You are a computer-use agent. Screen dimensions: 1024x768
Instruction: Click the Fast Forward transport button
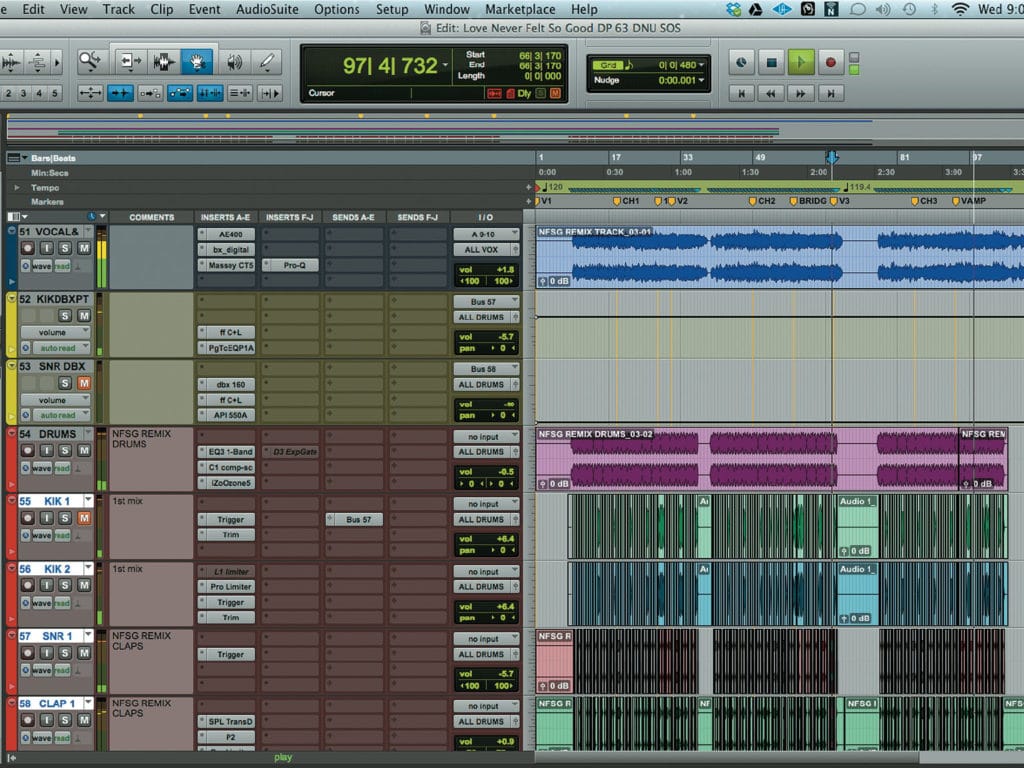point(801,93)
